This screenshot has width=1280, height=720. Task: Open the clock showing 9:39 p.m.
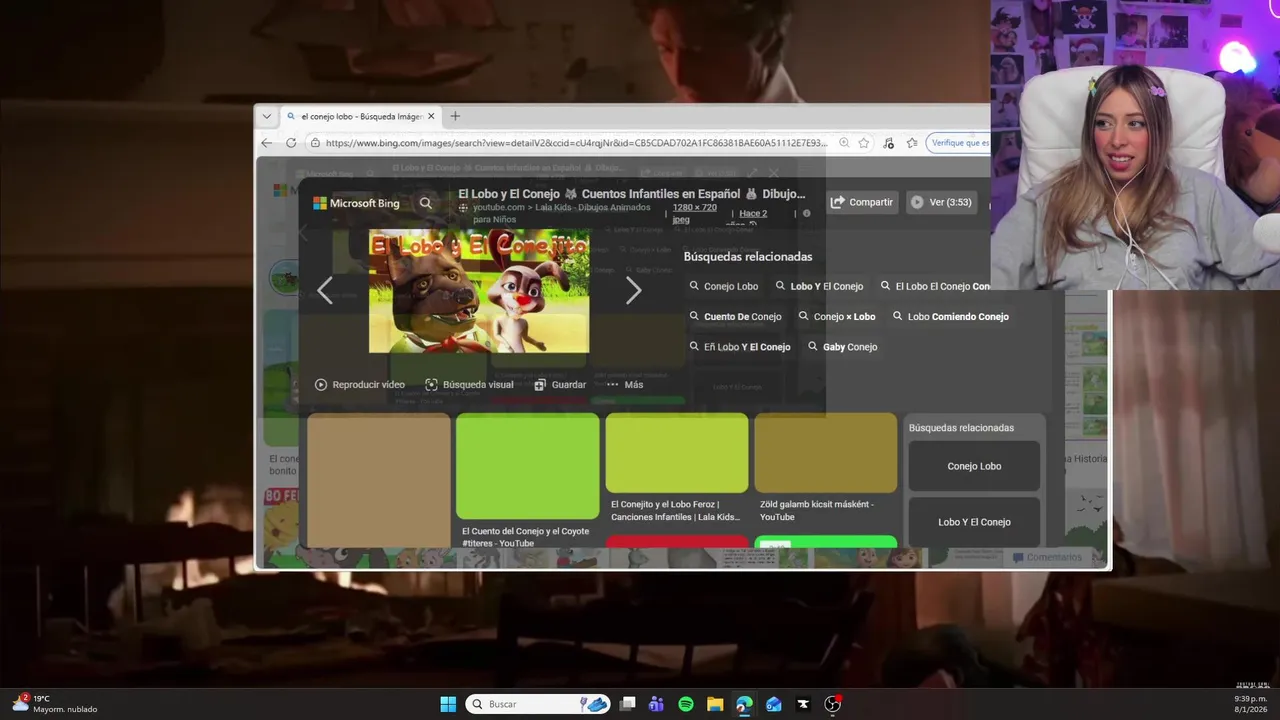tap(1251, 704)
